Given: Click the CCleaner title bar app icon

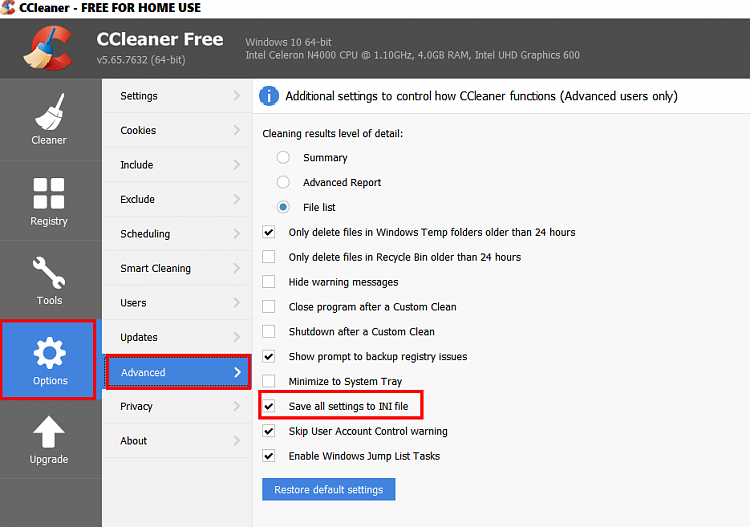Looking at the screenshot, I should [x=8, y=7].
